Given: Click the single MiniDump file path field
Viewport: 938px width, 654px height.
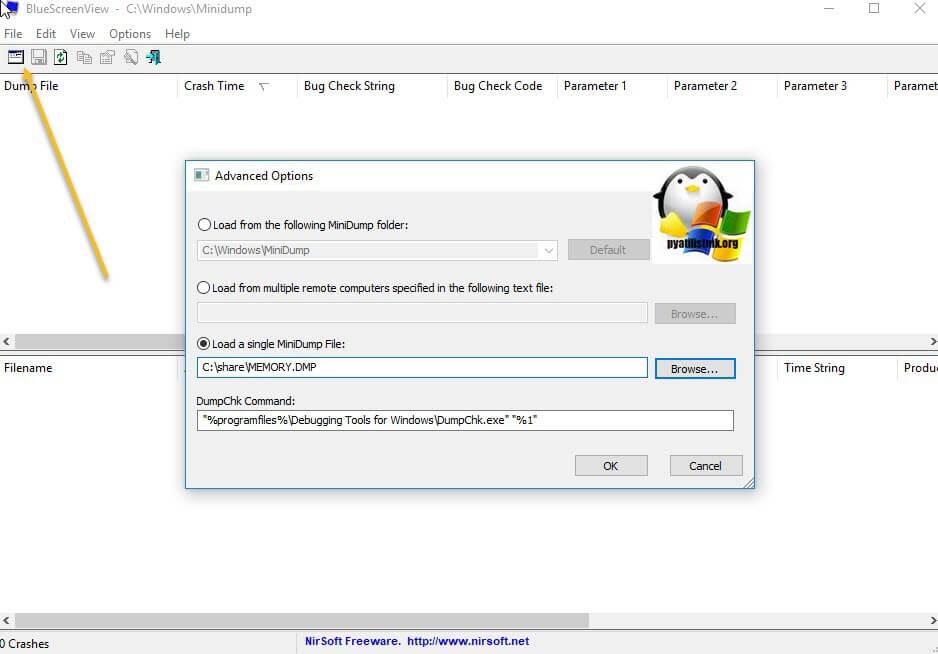Looking at the screenshot, I should point(422,367).
